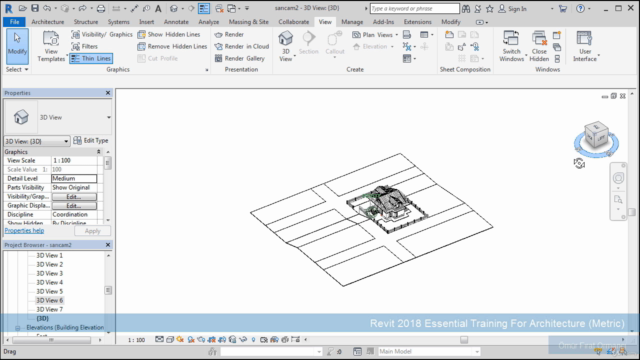The height and width of the screenshot is (360, 640).
Task: Open Visibility/Graphics settings
Action: (x=102, y=35)
